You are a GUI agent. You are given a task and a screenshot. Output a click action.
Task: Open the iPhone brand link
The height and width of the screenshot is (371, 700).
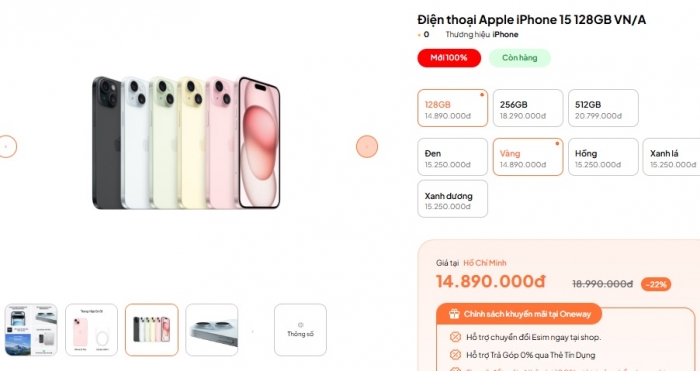[505, 34]
